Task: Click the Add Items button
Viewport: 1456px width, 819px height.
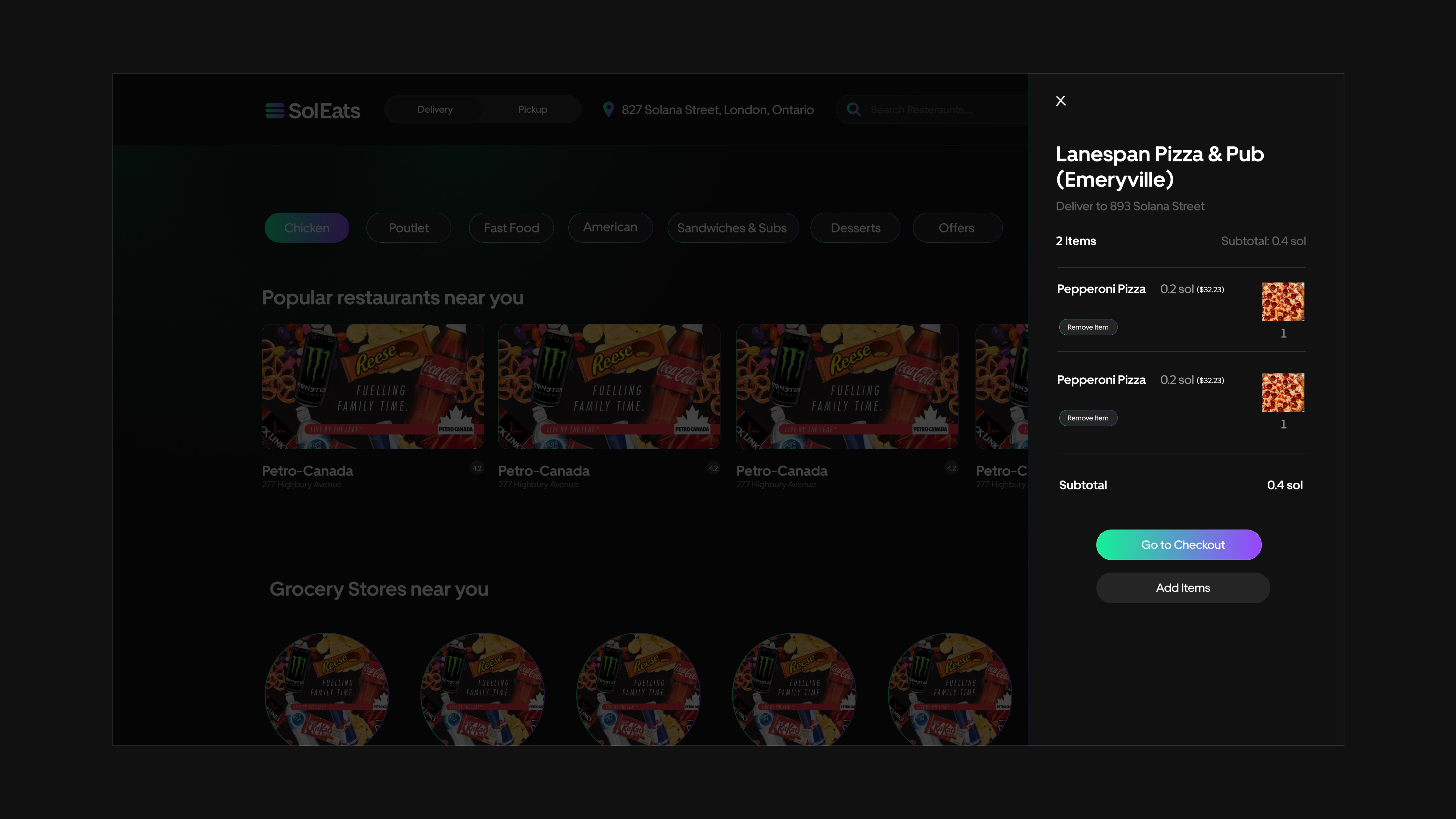Action: click(x=1183, y=588)
